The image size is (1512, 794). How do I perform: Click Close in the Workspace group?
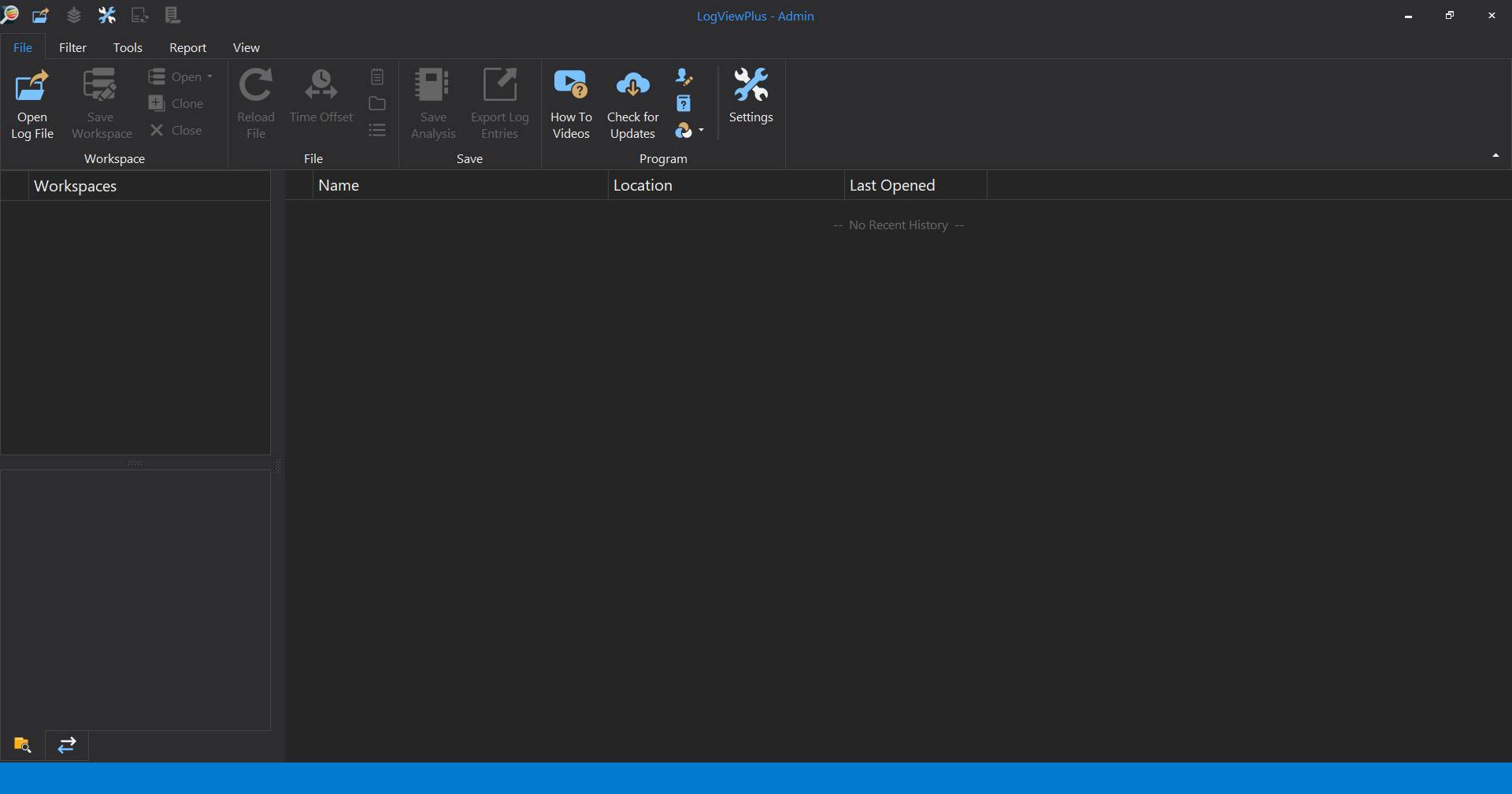click(176, 130)
